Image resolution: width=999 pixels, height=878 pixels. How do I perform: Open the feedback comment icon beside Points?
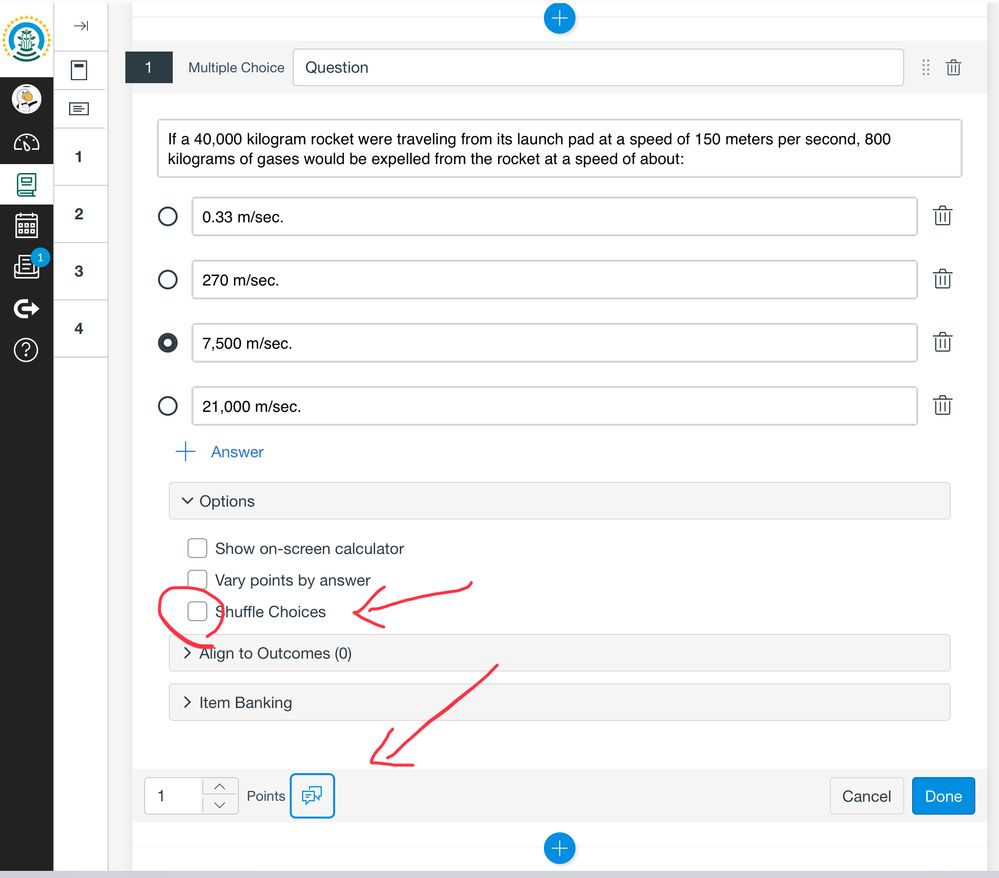[312, 795]
